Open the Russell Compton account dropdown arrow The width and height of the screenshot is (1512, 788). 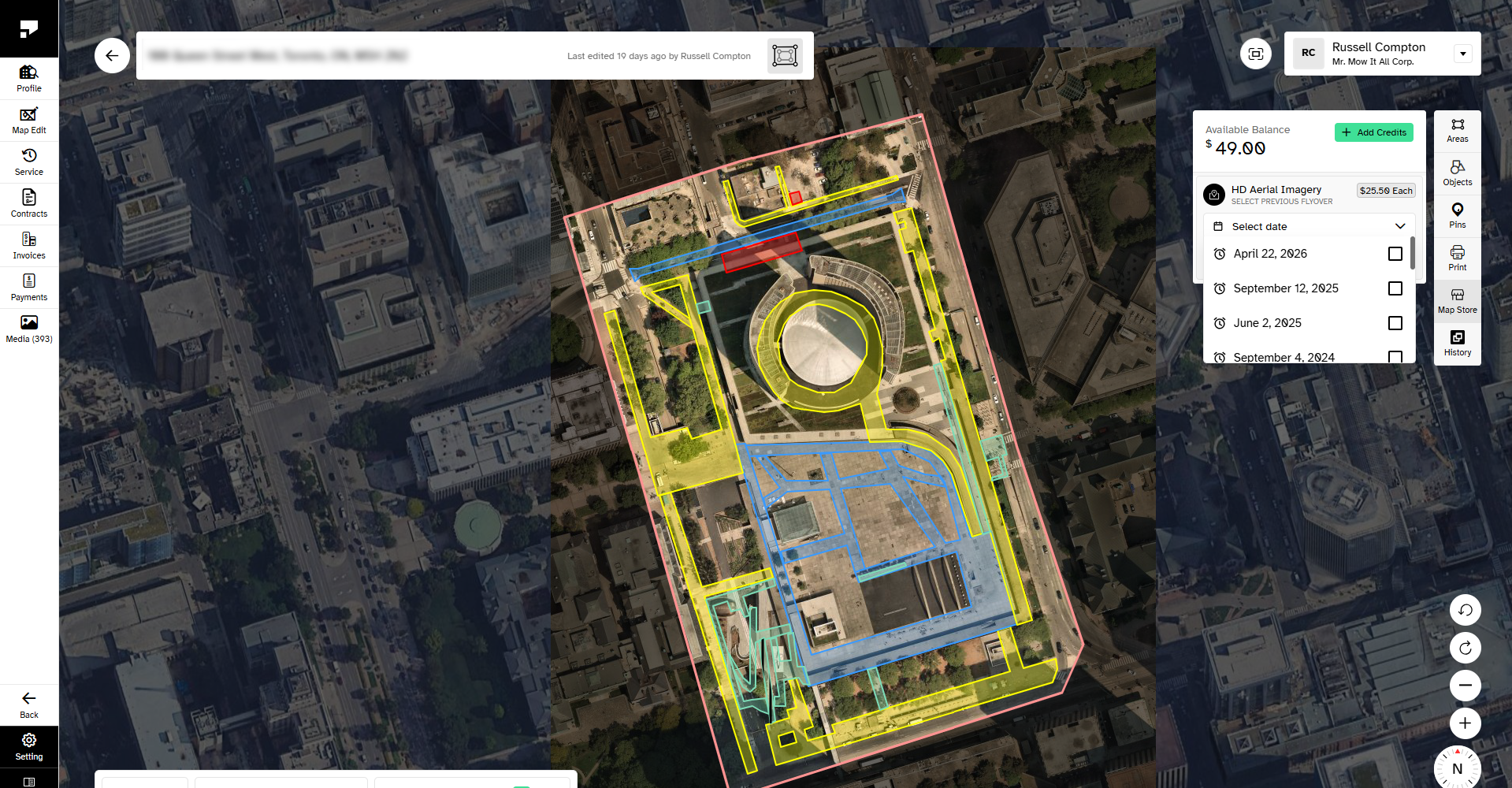click(x=1463, y=54)
